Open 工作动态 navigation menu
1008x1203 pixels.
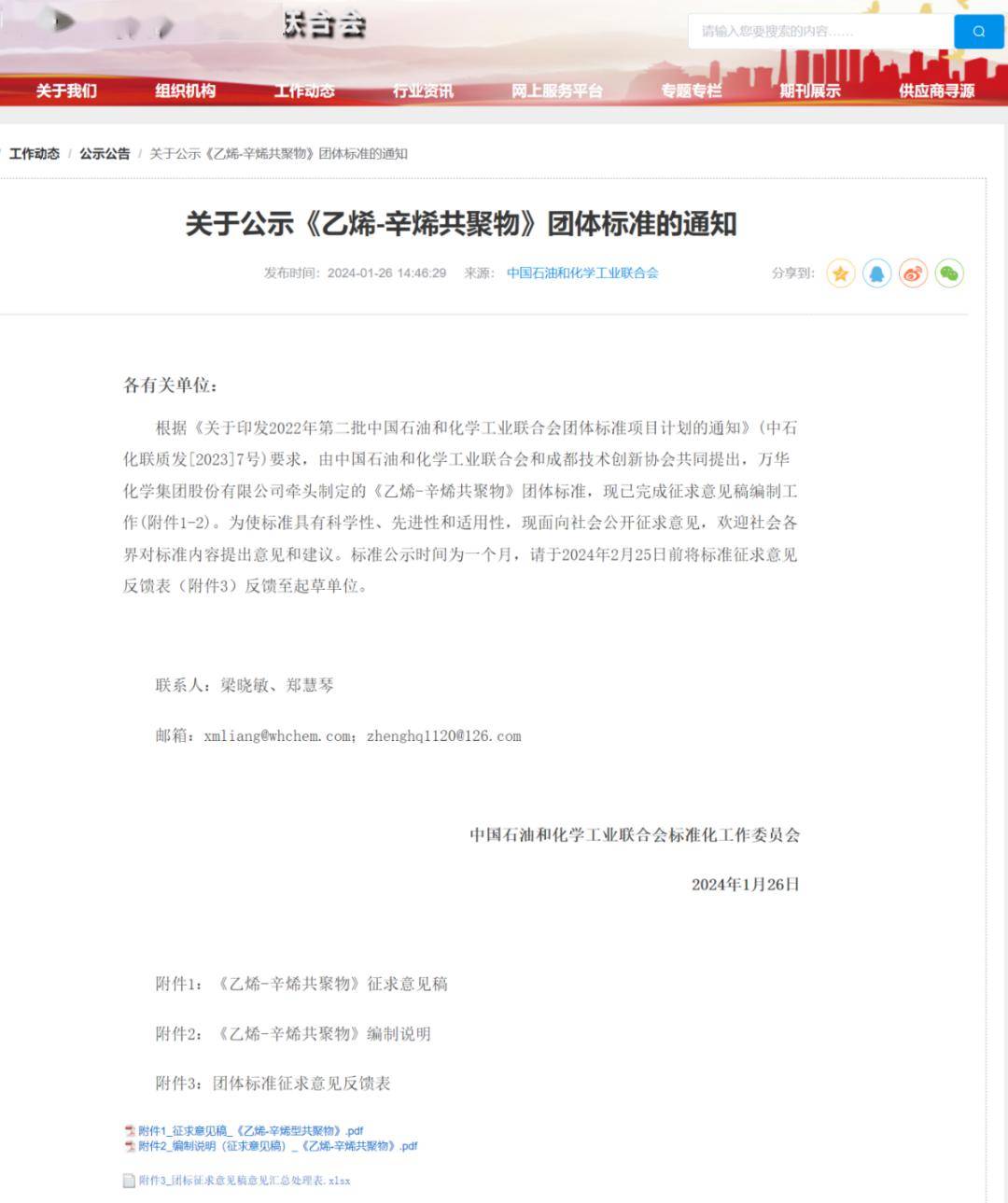point(304,91)
